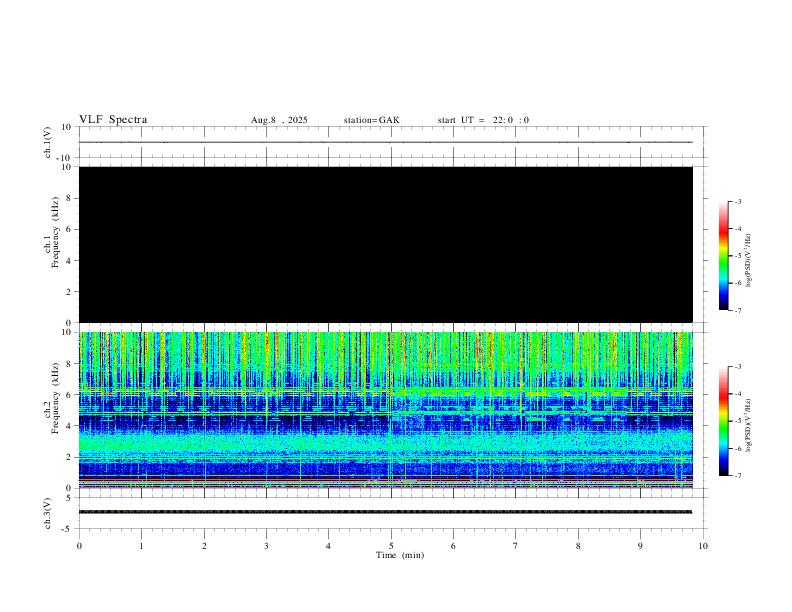Click the lower "log(PSD)(V²/Hz)" colorbar caption
The width and height of the screenshot is (792, 612).
coord(749,425)
